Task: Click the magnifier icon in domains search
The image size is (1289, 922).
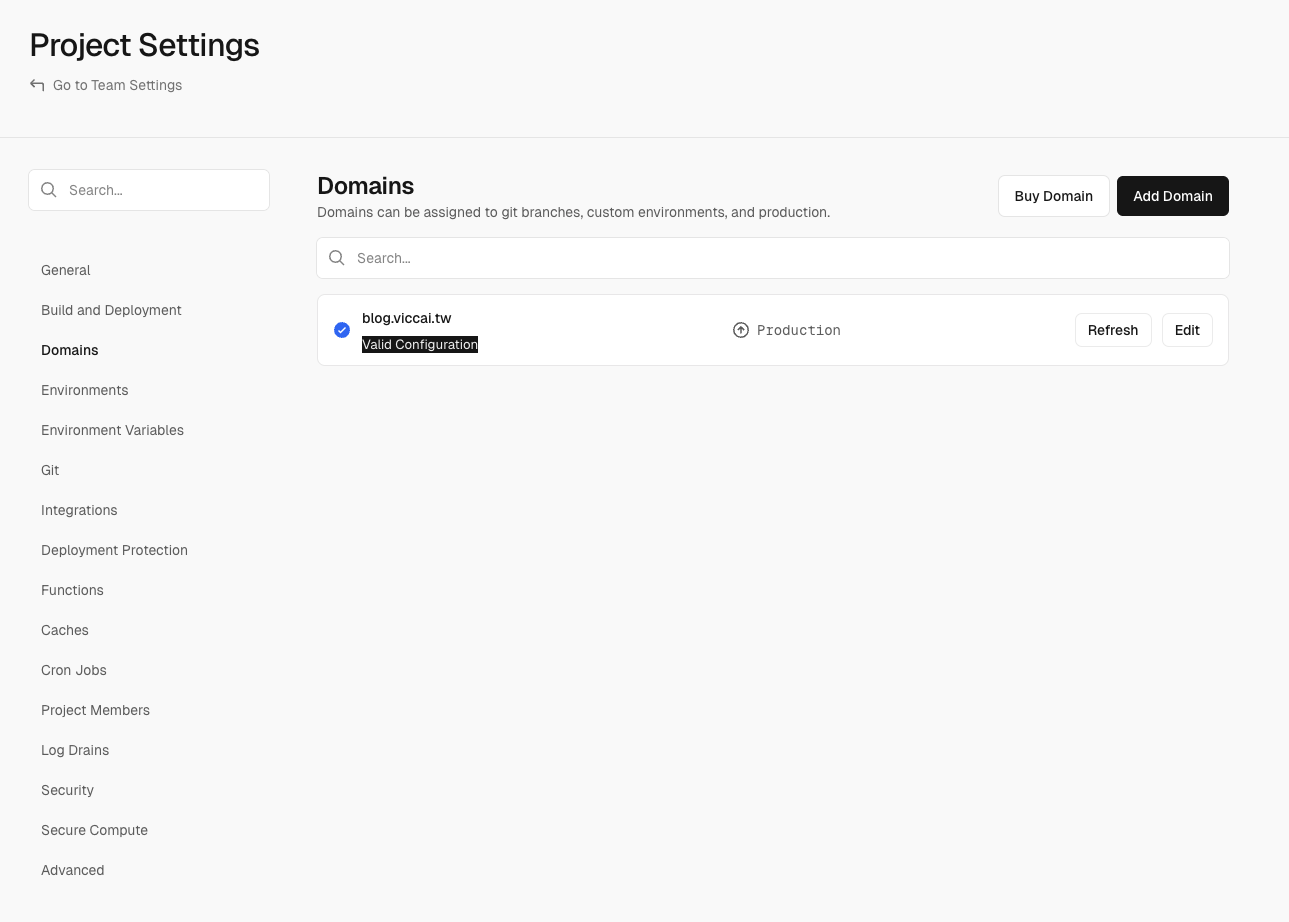Action: pos(337,258)
